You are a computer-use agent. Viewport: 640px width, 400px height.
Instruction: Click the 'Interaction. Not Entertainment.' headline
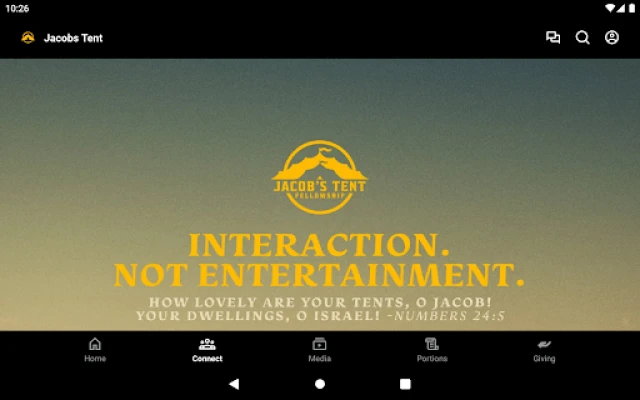319,260
